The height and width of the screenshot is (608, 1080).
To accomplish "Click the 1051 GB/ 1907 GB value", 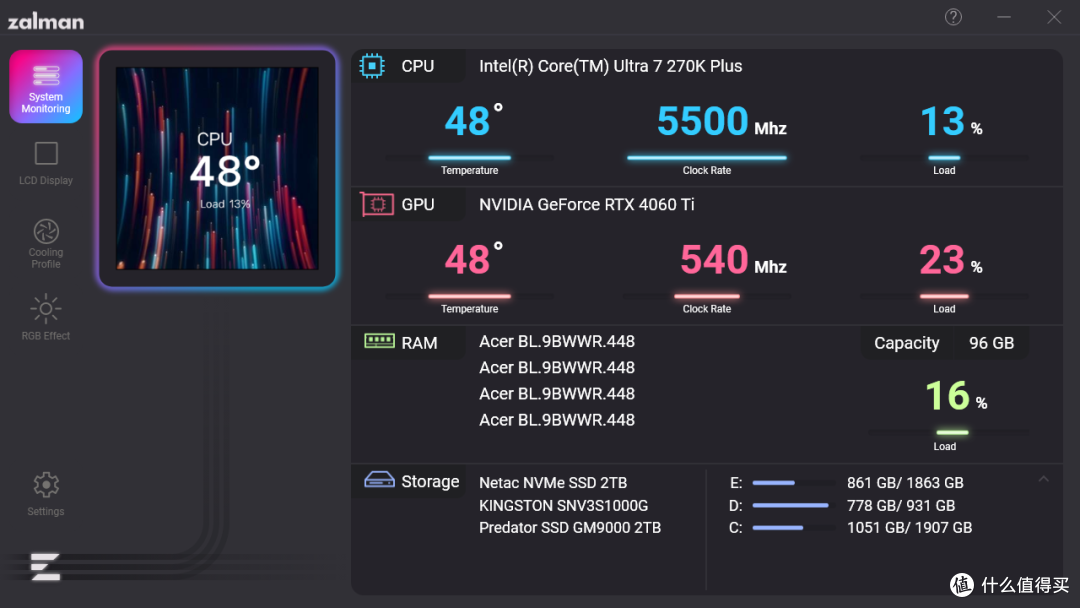I will [x=909, y=527].
